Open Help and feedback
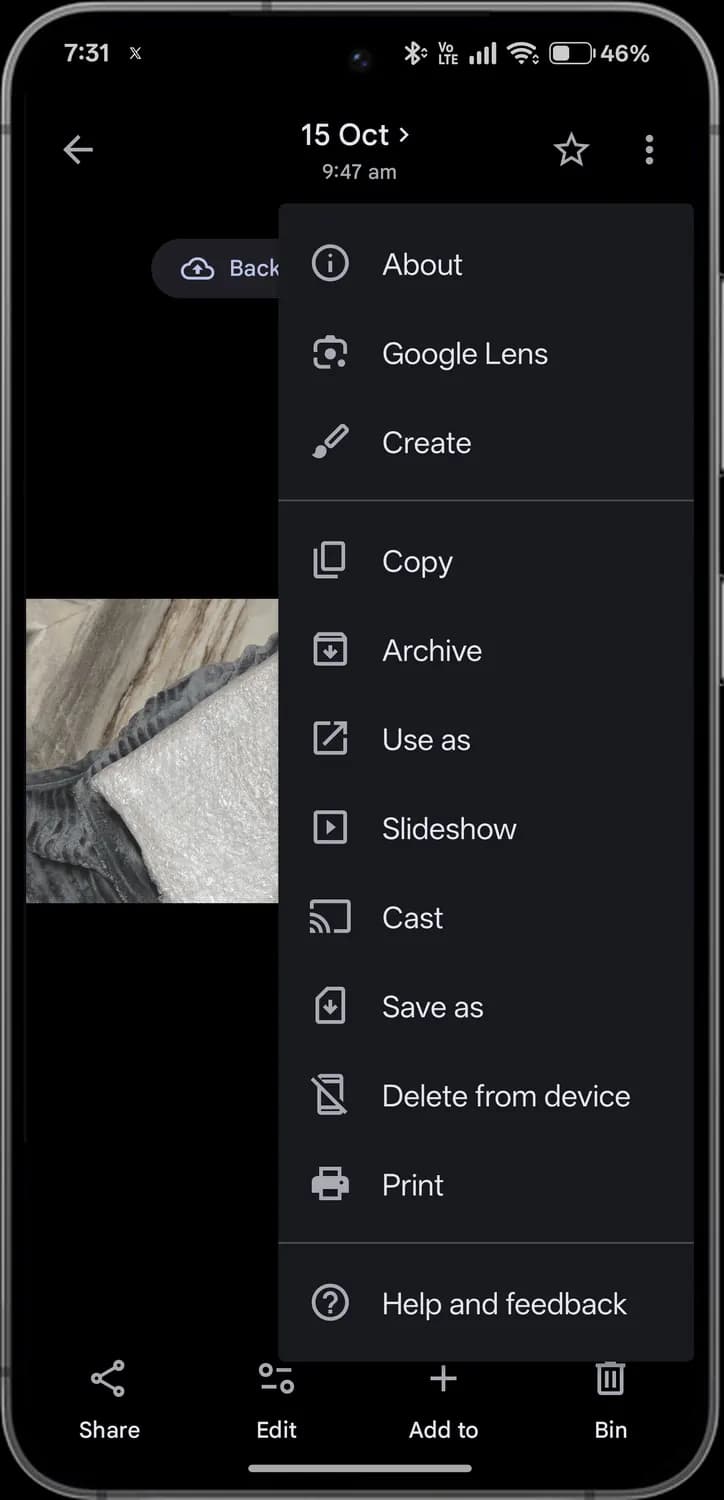Viewport: 724px width, 1500px height. tap(486, 1304)
